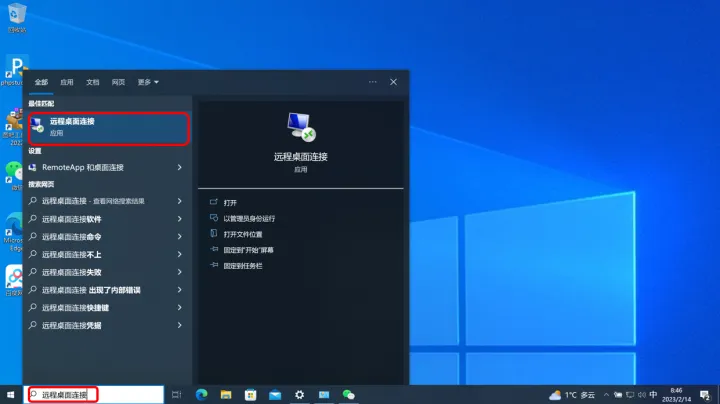
Task: Click the network icon in system tray
Action: pyautogui.click(x=630, y=395)
